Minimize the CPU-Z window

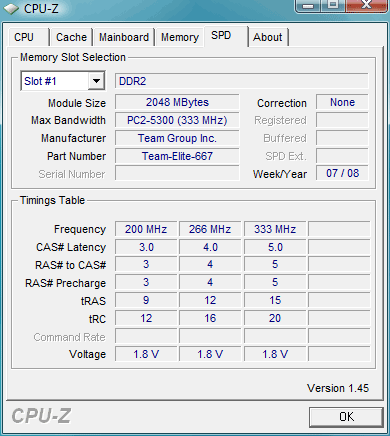click(308, 5)
